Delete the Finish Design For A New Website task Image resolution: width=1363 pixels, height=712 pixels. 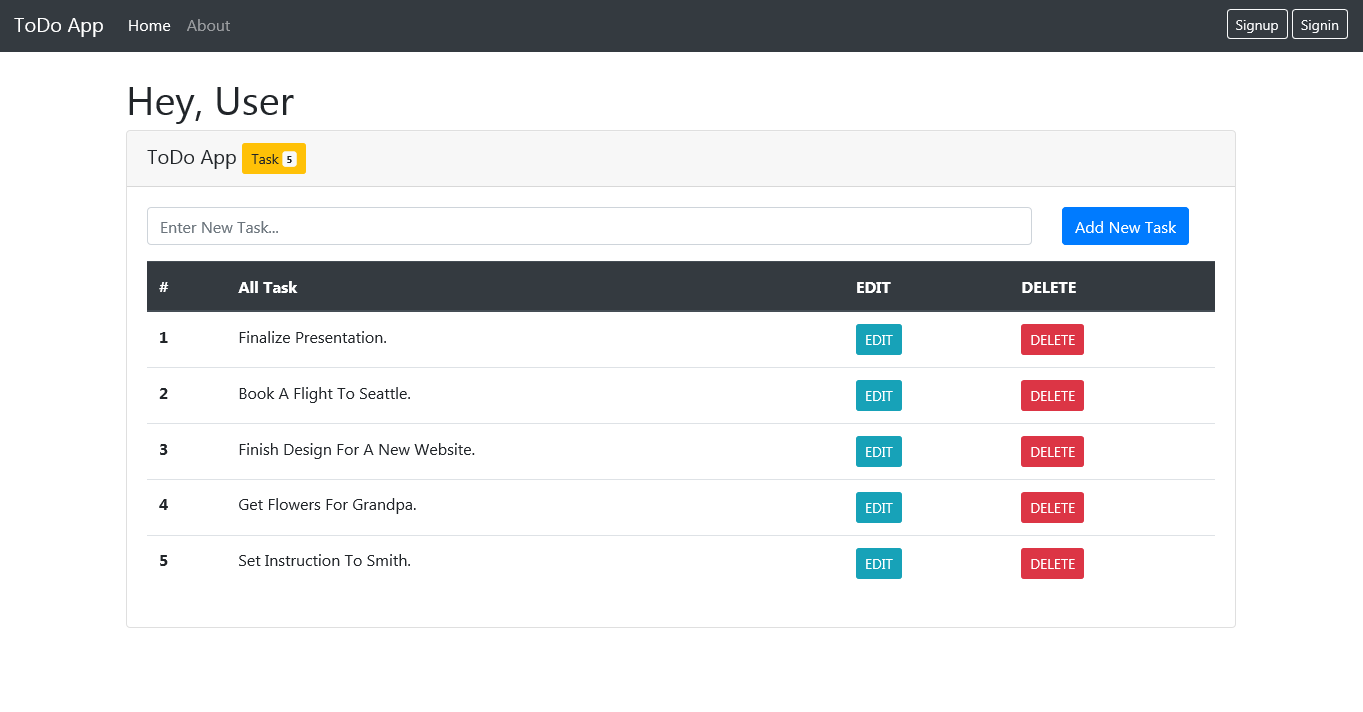point(1052,452)
